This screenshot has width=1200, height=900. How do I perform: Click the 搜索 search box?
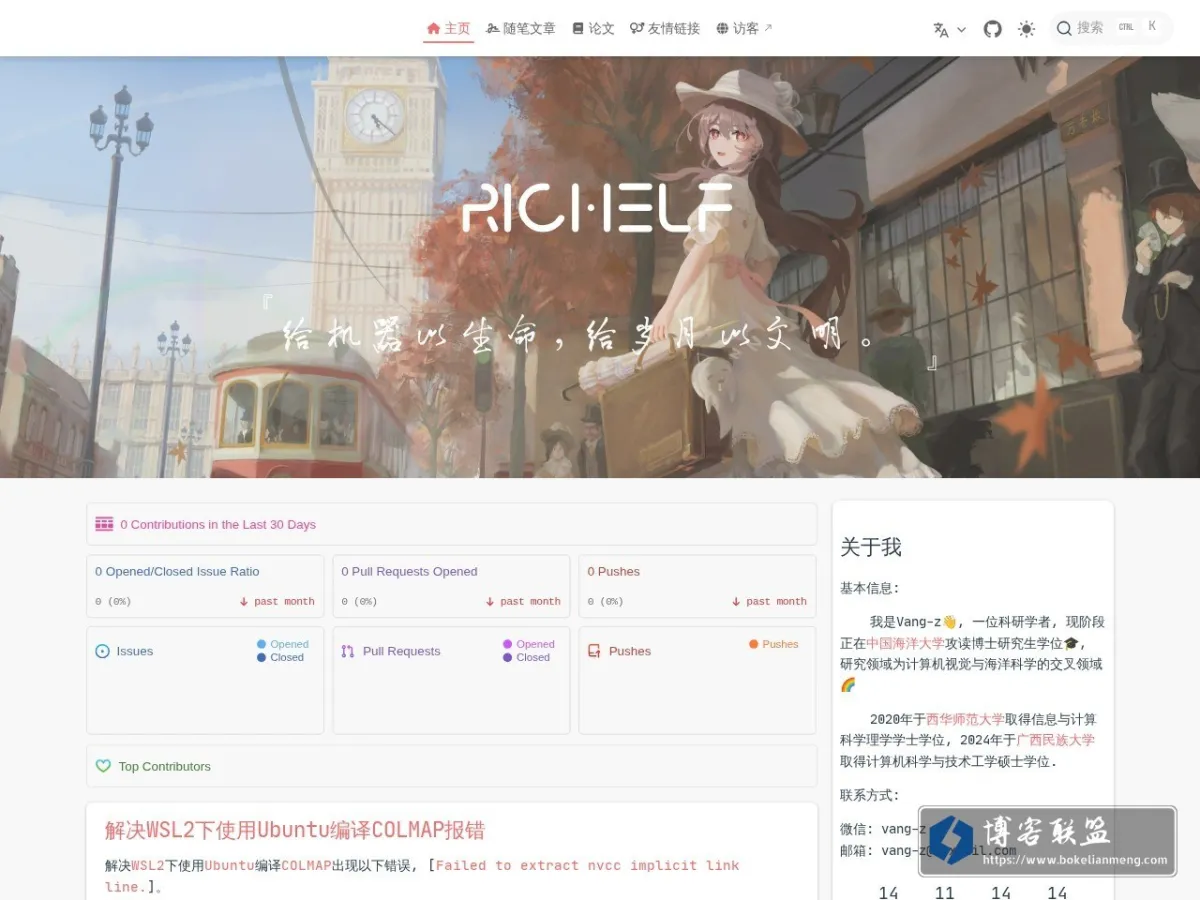click(1111, 28)
